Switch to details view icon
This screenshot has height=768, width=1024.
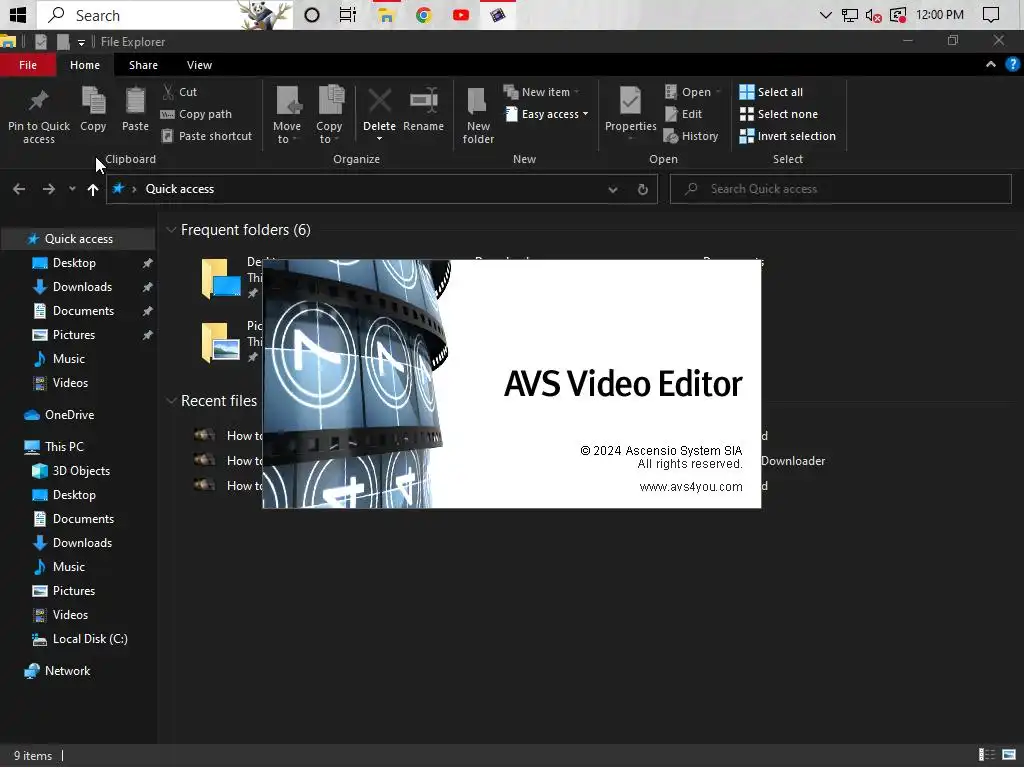pyautogui.click(x=987, y=755)
